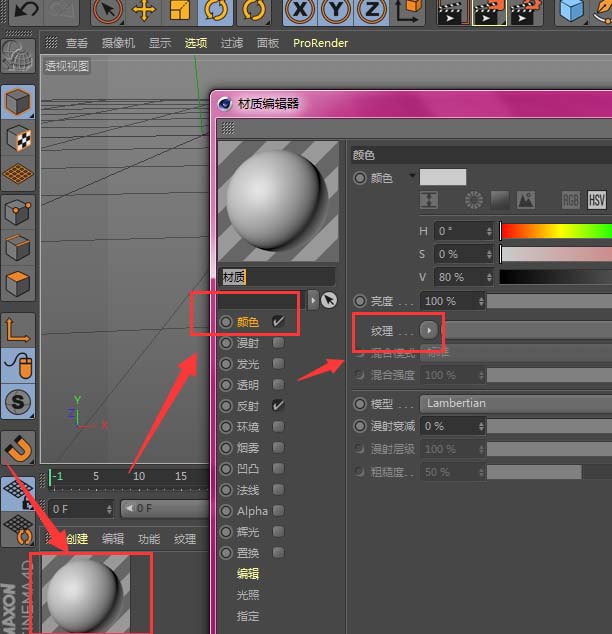This screenshot has height=634, width=612.
Task: Click the Undo arrow icon
Action: click(26, 10)
